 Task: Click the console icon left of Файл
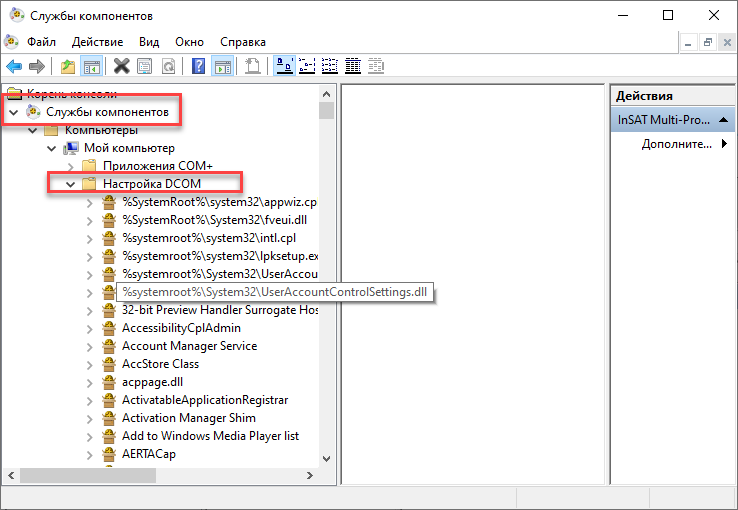[11, 42]
